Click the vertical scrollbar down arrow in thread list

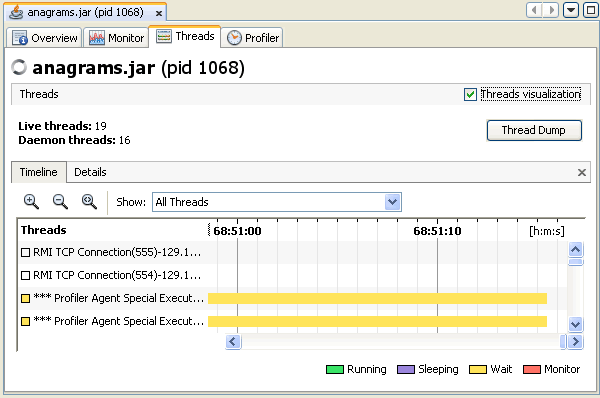click(x=576, y=325)
